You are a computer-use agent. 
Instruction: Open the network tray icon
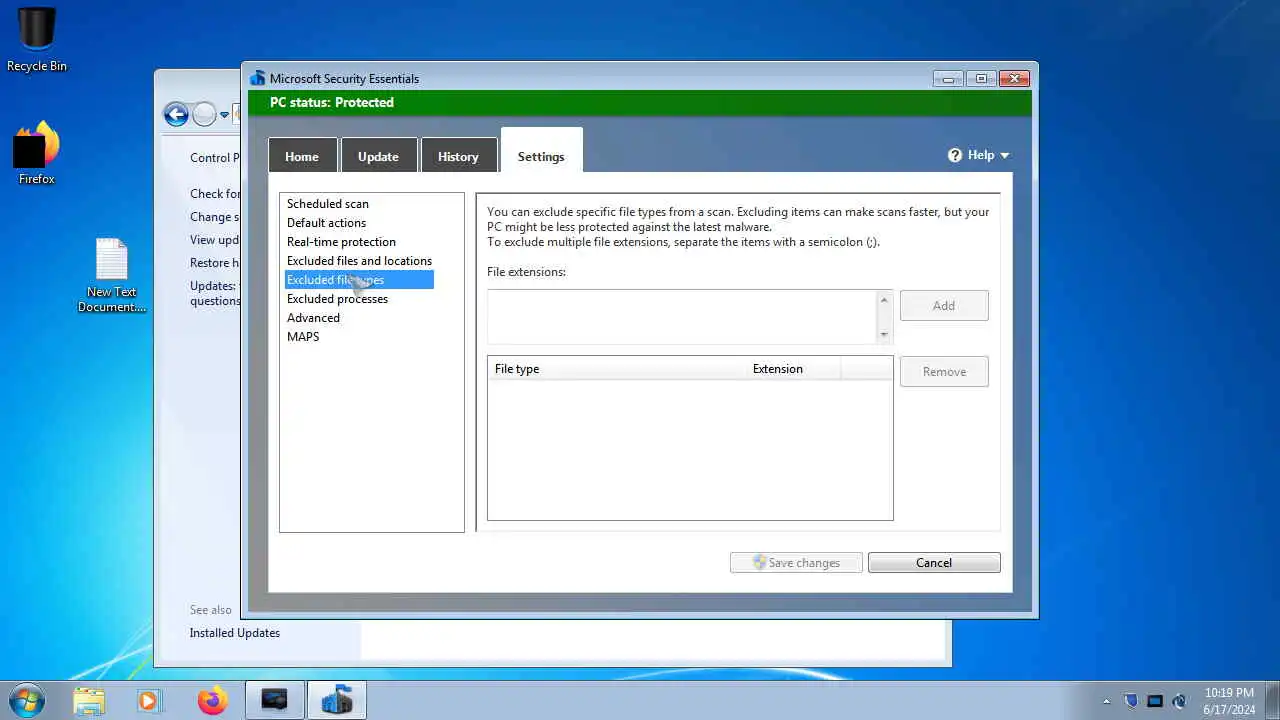click(x=1155, y=701)
